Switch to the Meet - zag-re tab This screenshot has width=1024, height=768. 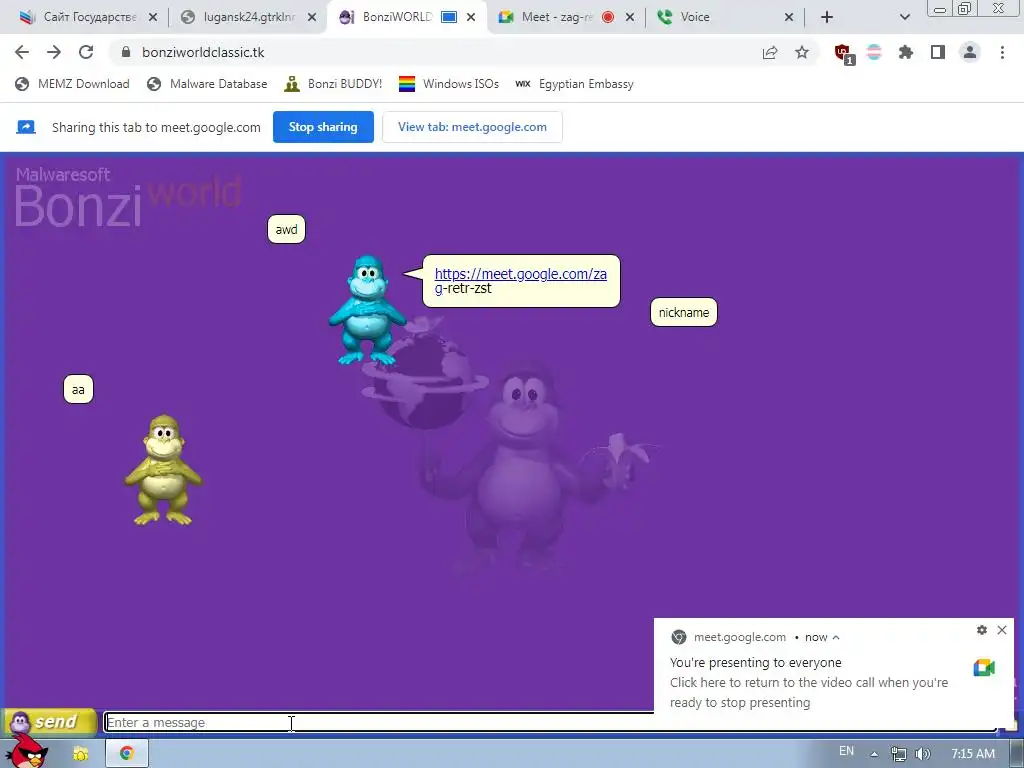click(x=556, y=17)
